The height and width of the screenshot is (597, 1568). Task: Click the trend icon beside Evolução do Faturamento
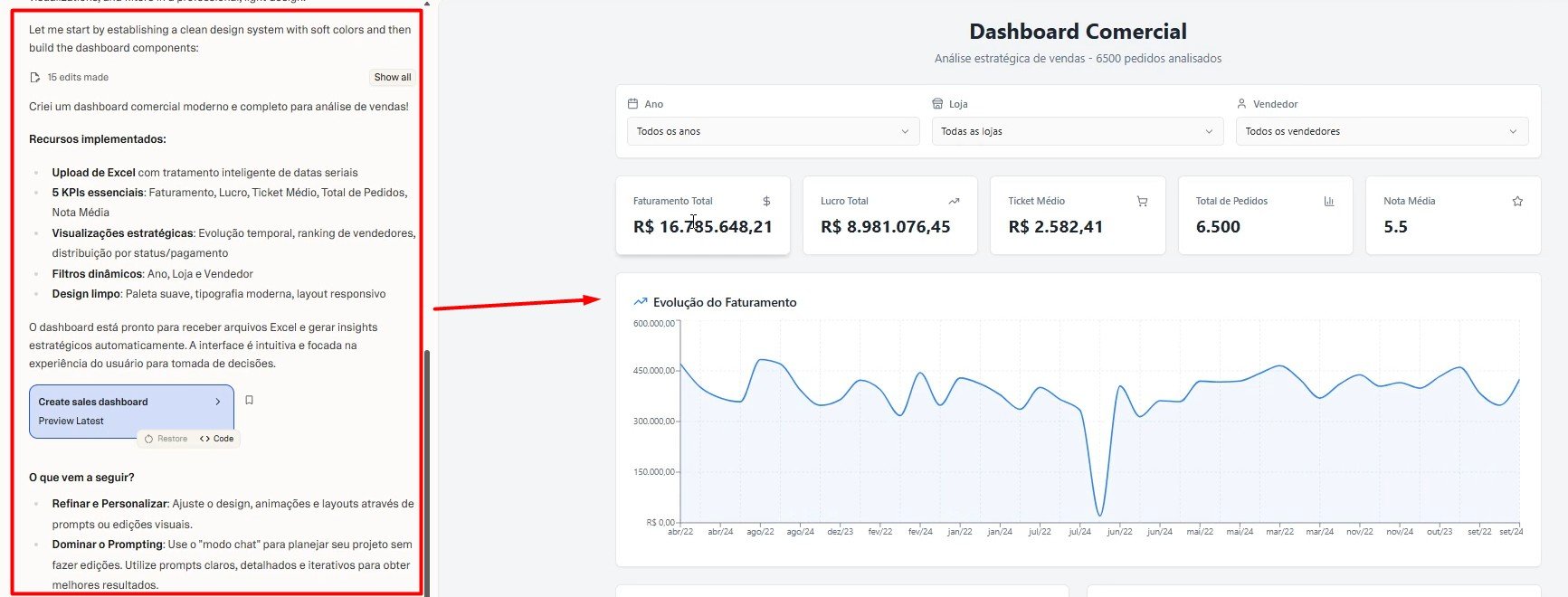(x=641, y=302)
